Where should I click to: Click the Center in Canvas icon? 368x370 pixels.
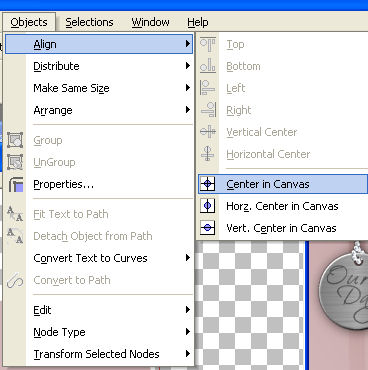pyautogui.click(x=208, y=184)
